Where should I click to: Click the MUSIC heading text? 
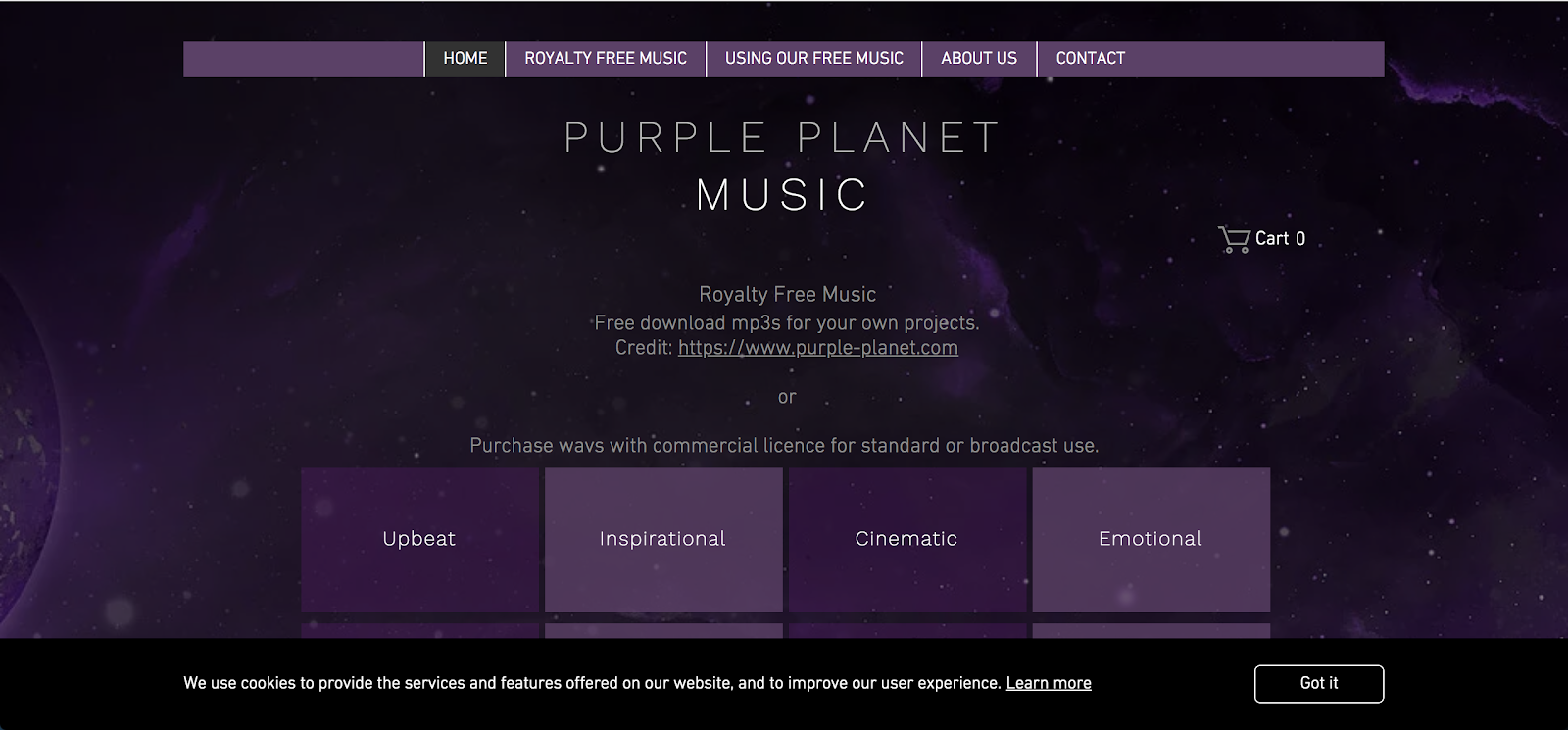tap(783, 194)
